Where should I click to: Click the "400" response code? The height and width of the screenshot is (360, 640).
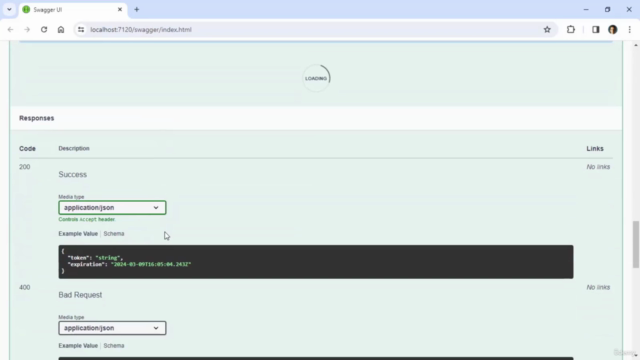24,287
